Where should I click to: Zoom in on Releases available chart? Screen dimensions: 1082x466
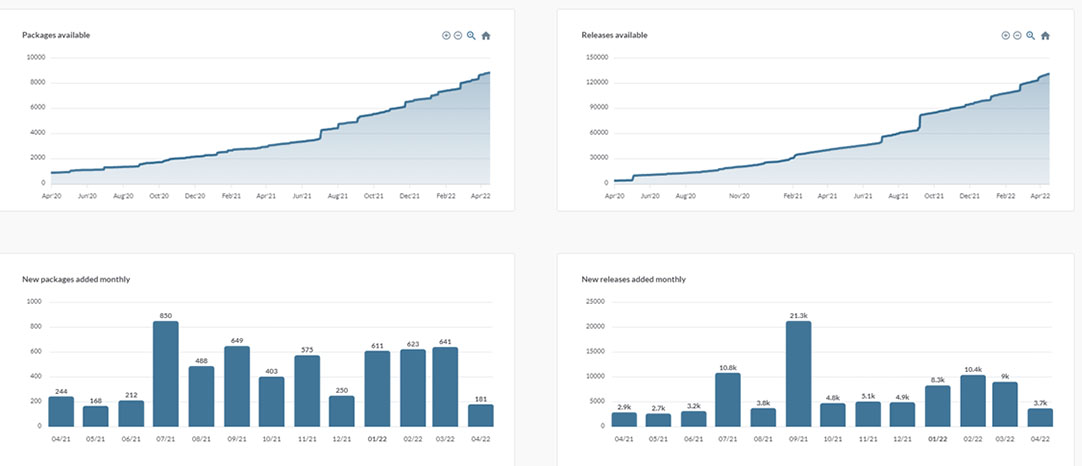click(x=1005, y=36)
